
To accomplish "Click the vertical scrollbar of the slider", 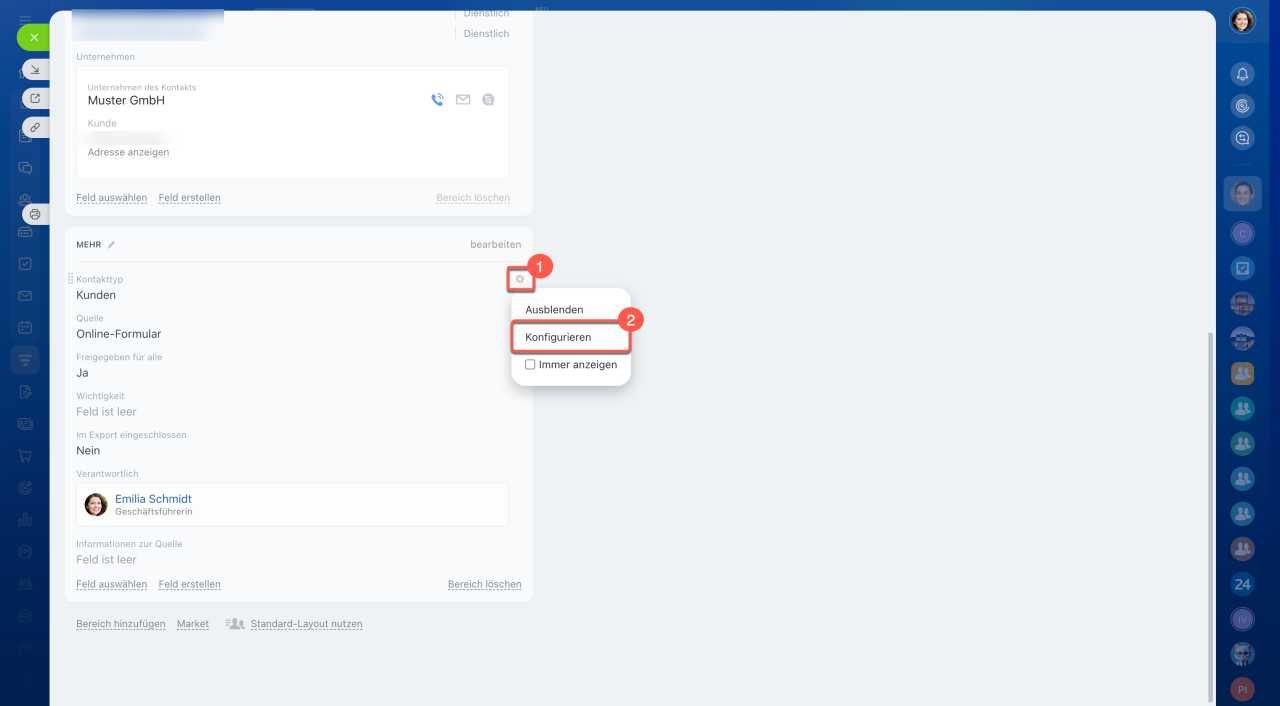I will click(x=1210, y=515).
